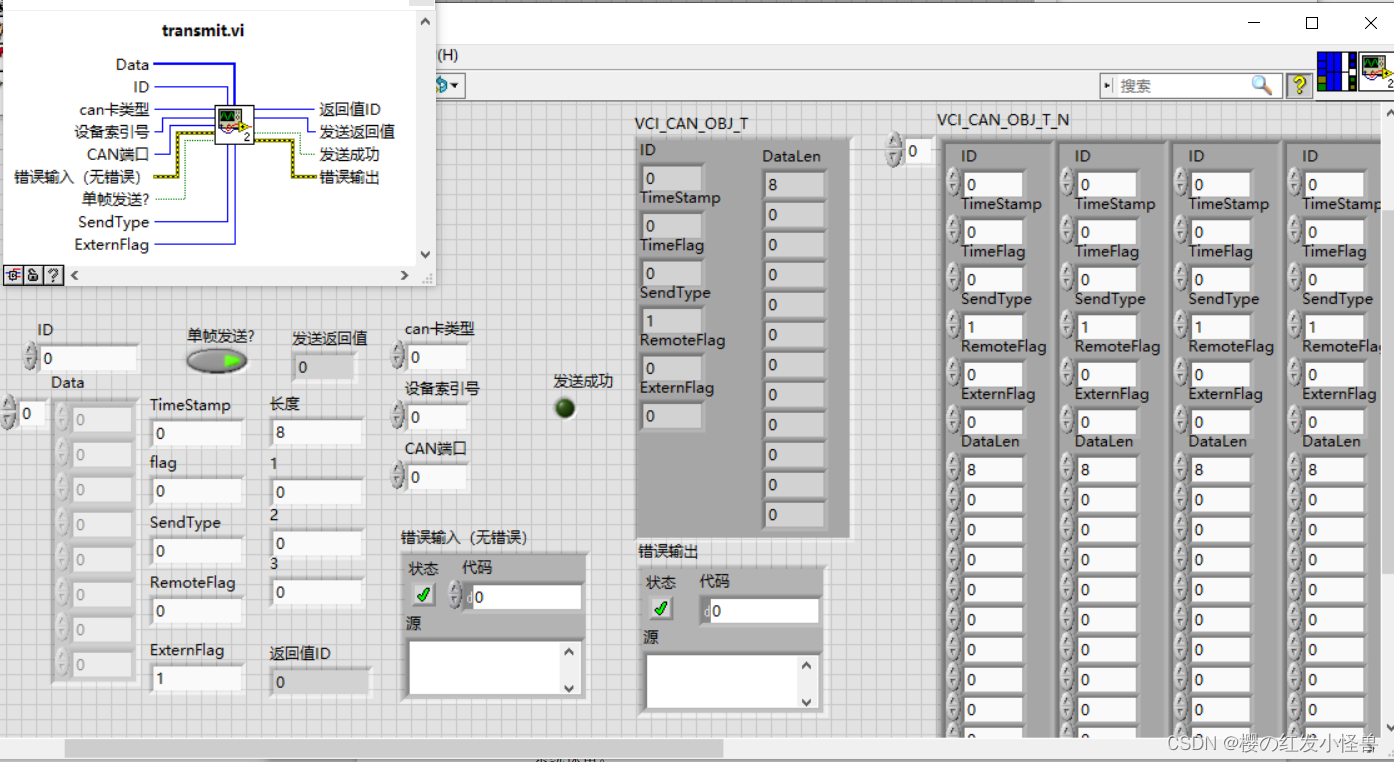Click the blue connector pane icon
The height and width of the screenshot is (762, 1394).
click(x=1334, y=73)
